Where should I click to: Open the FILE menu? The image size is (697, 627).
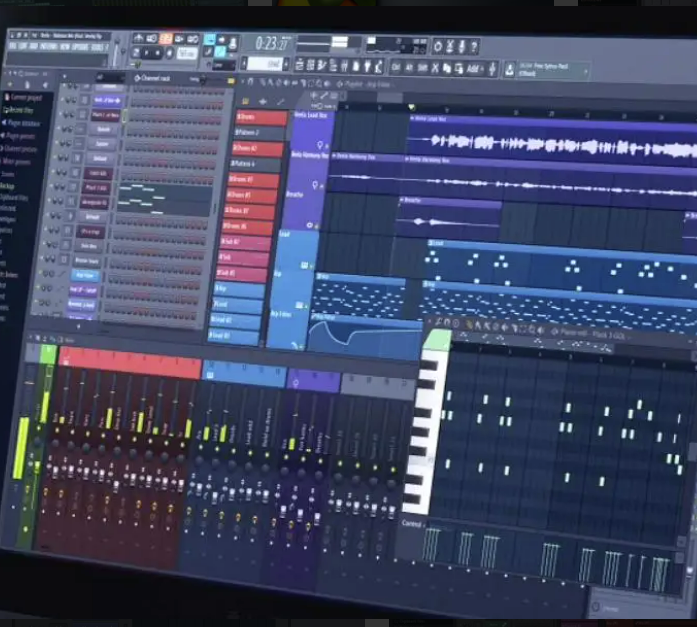(x=13, y=46)
